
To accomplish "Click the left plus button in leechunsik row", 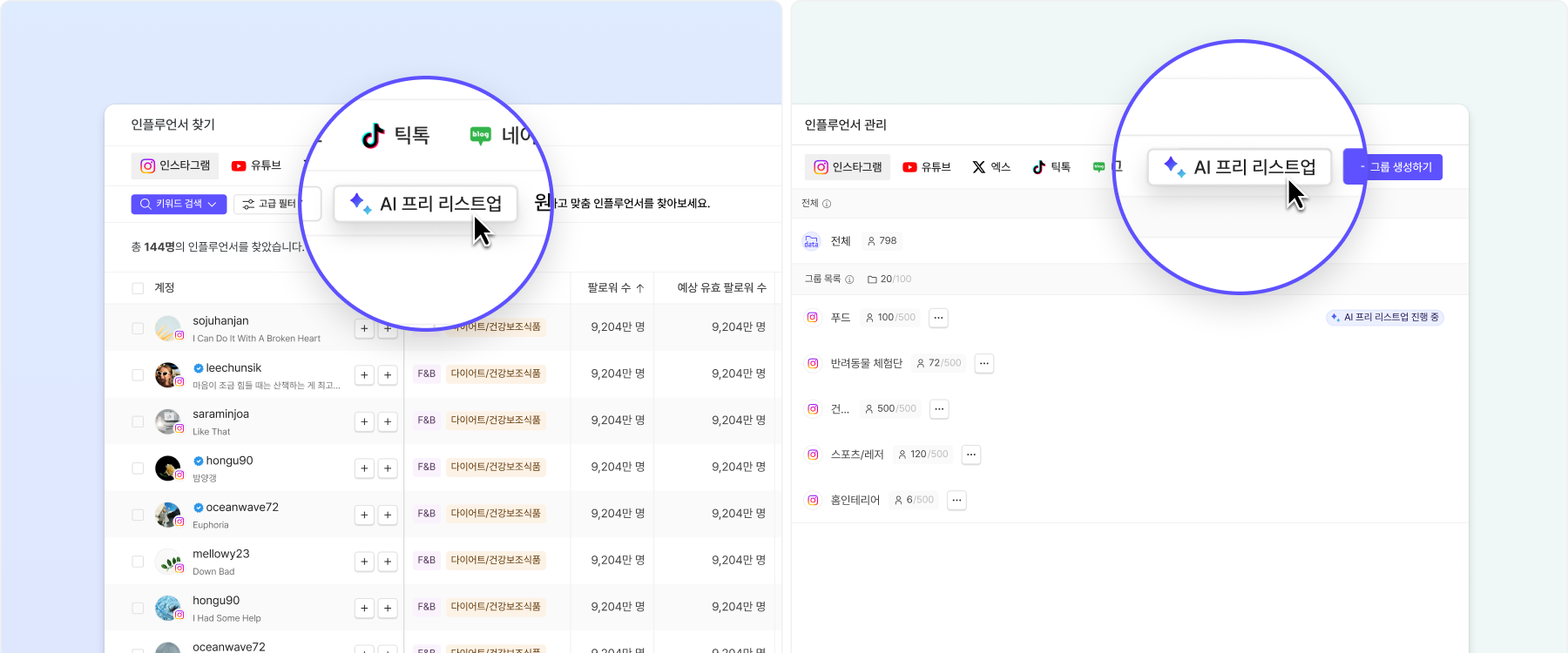I will (x=364, y=375).
